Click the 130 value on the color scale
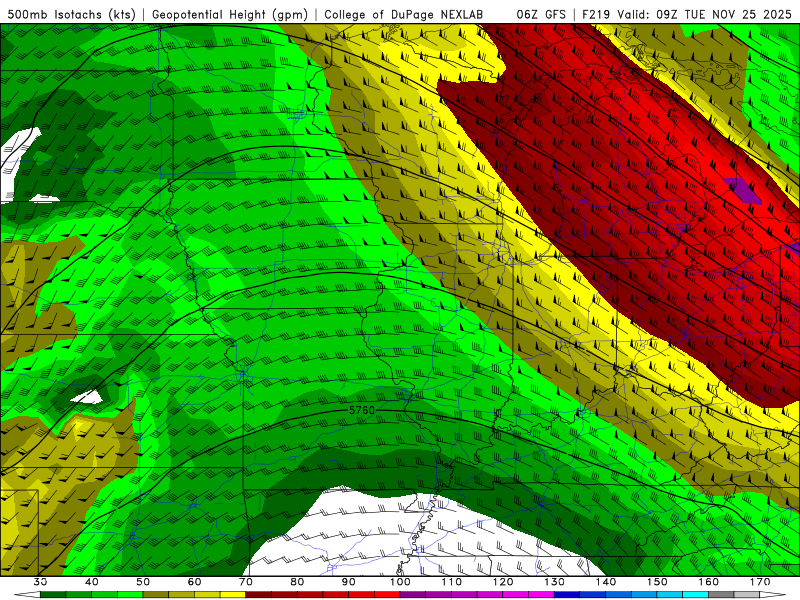Viewport: 800px width, 600px height. (555, 582)
